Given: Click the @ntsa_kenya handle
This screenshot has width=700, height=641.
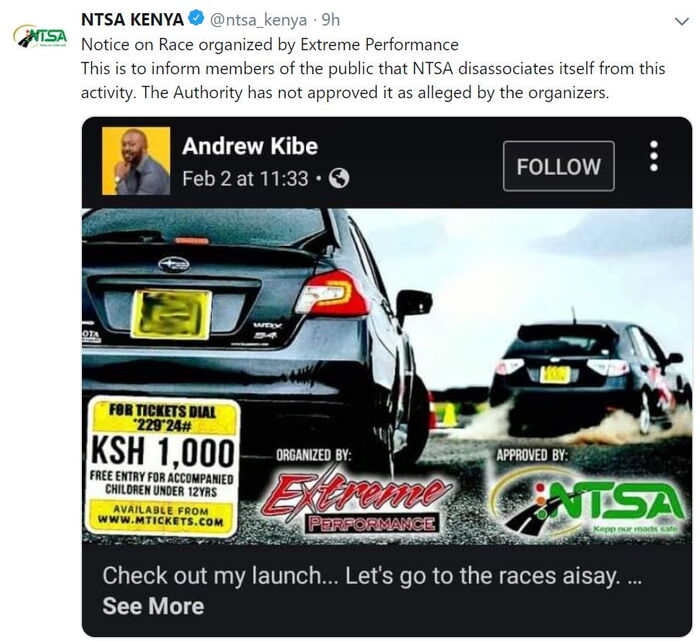Looking at the screenshot, I should 258,20.
